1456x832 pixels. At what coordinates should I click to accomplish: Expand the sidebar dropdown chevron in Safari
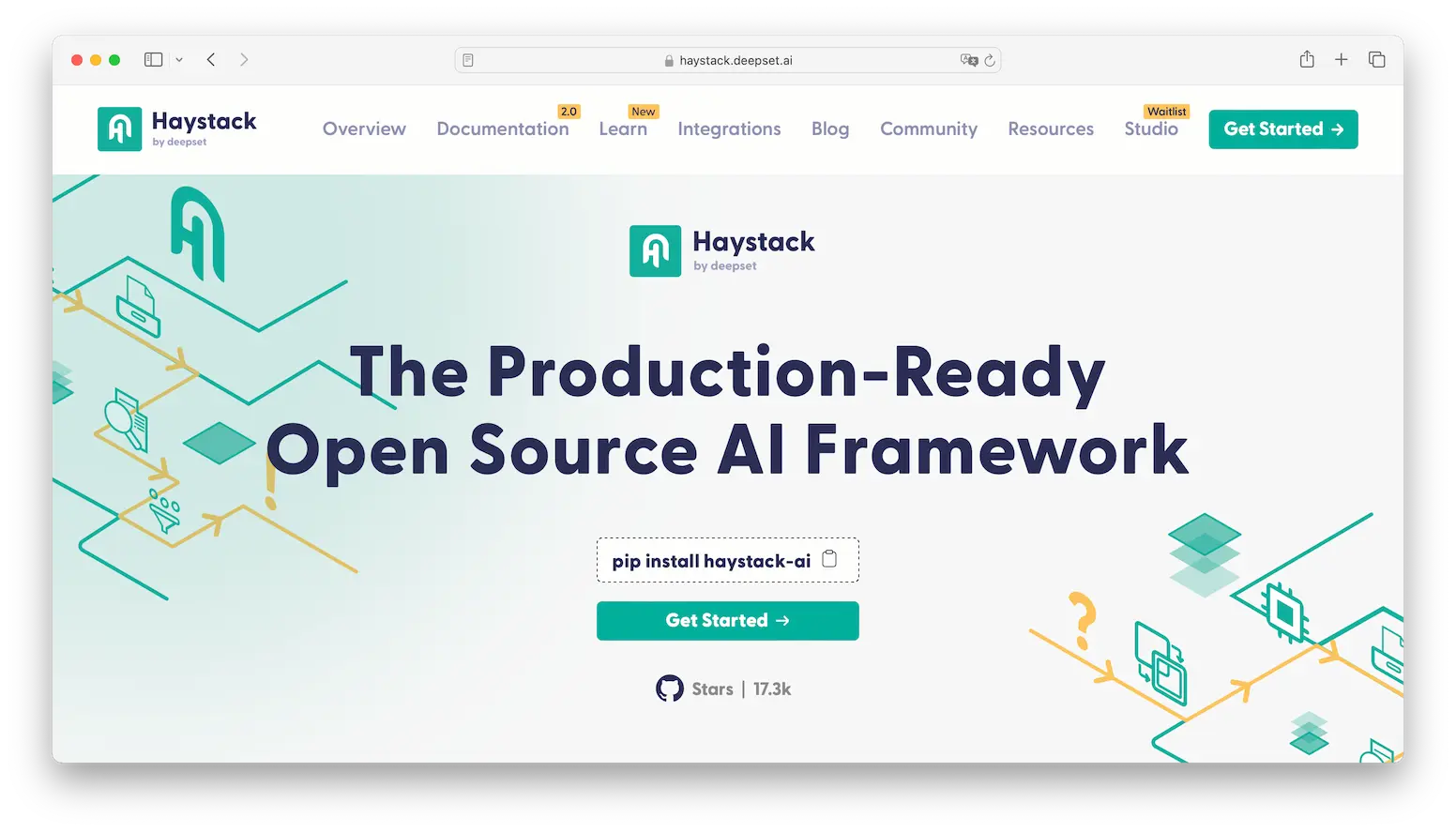coord(179,60)
